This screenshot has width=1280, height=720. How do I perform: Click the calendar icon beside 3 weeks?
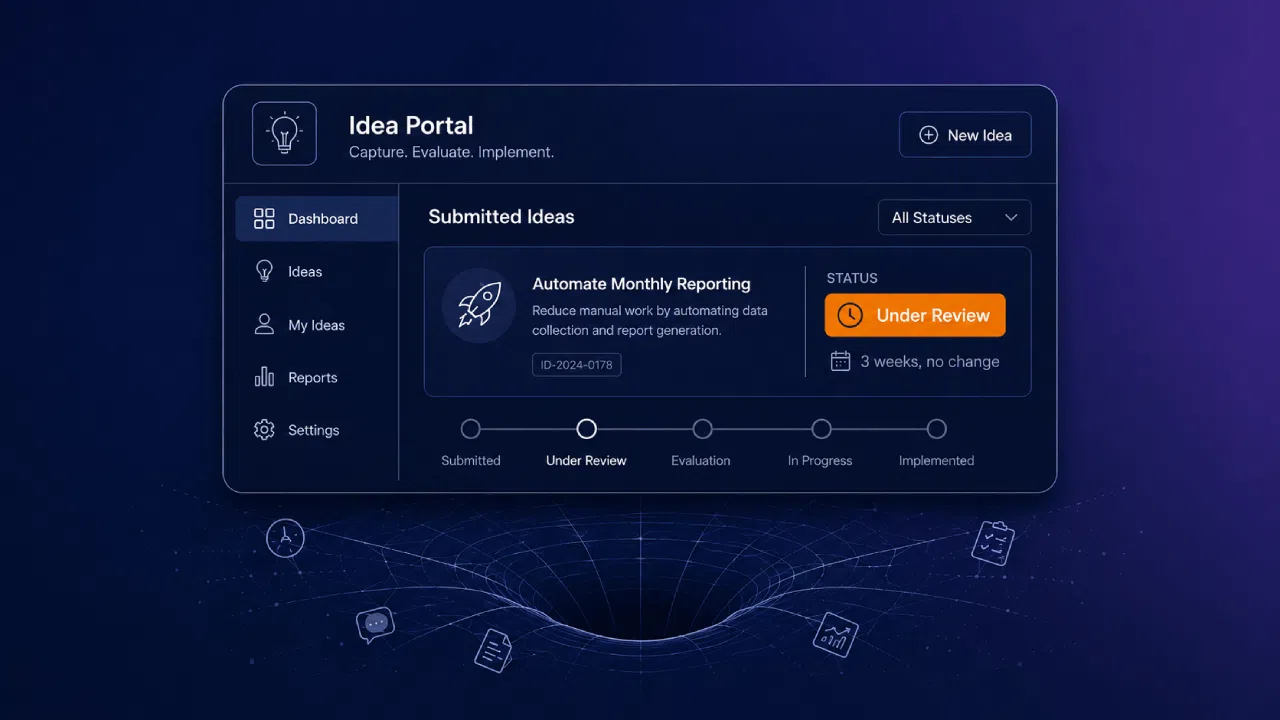tap(840, 361)
